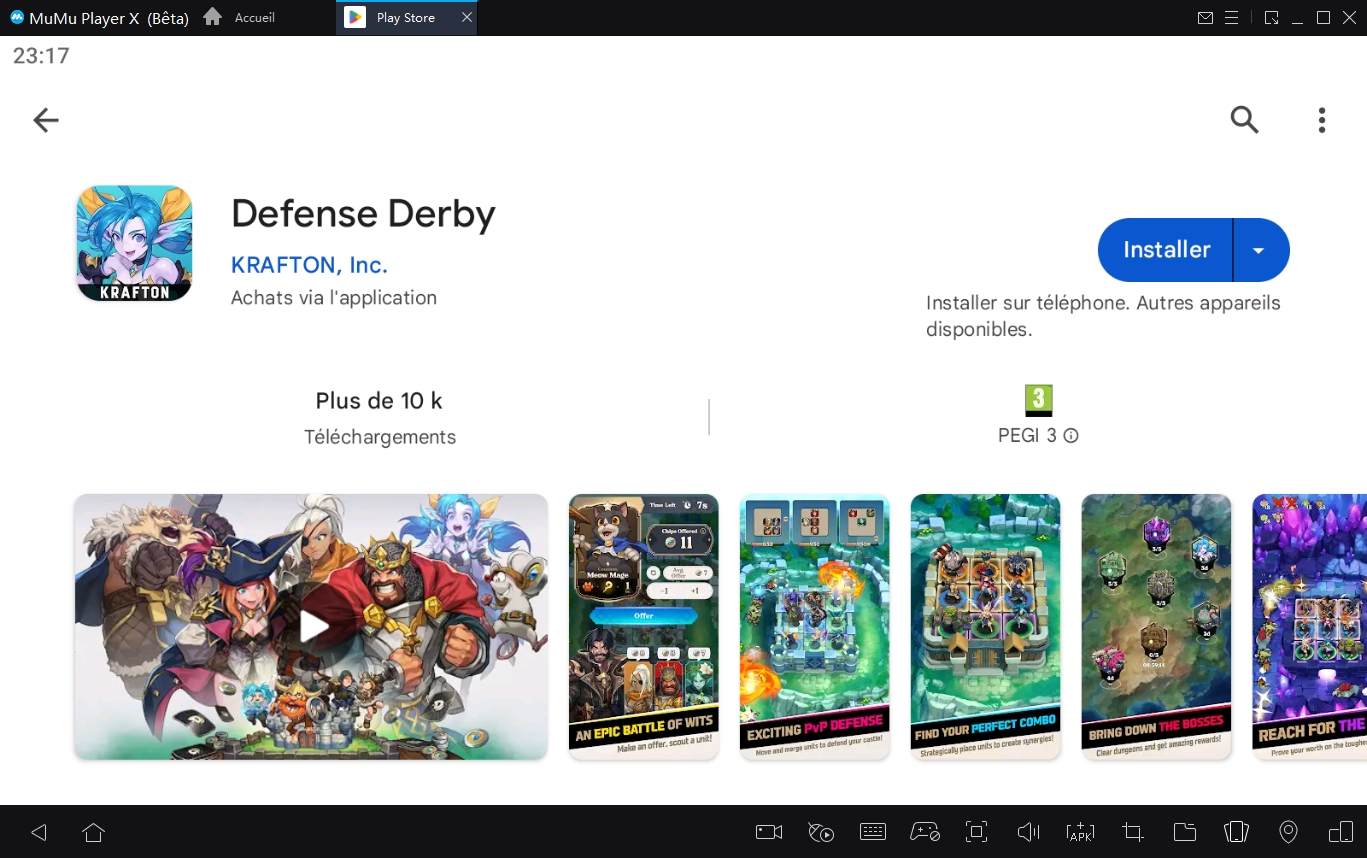Open the virtual location tool
The image size is (1367, 858).
tap(1288, 832)
